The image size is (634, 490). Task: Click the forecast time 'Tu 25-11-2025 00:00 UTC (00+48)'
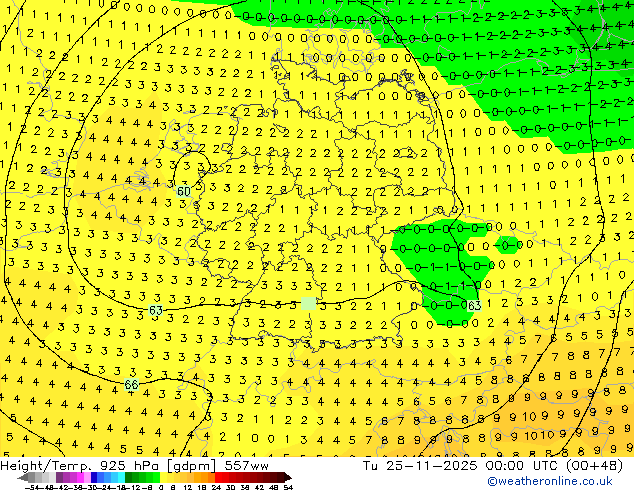pyautogui.click(x=493, y=465)
